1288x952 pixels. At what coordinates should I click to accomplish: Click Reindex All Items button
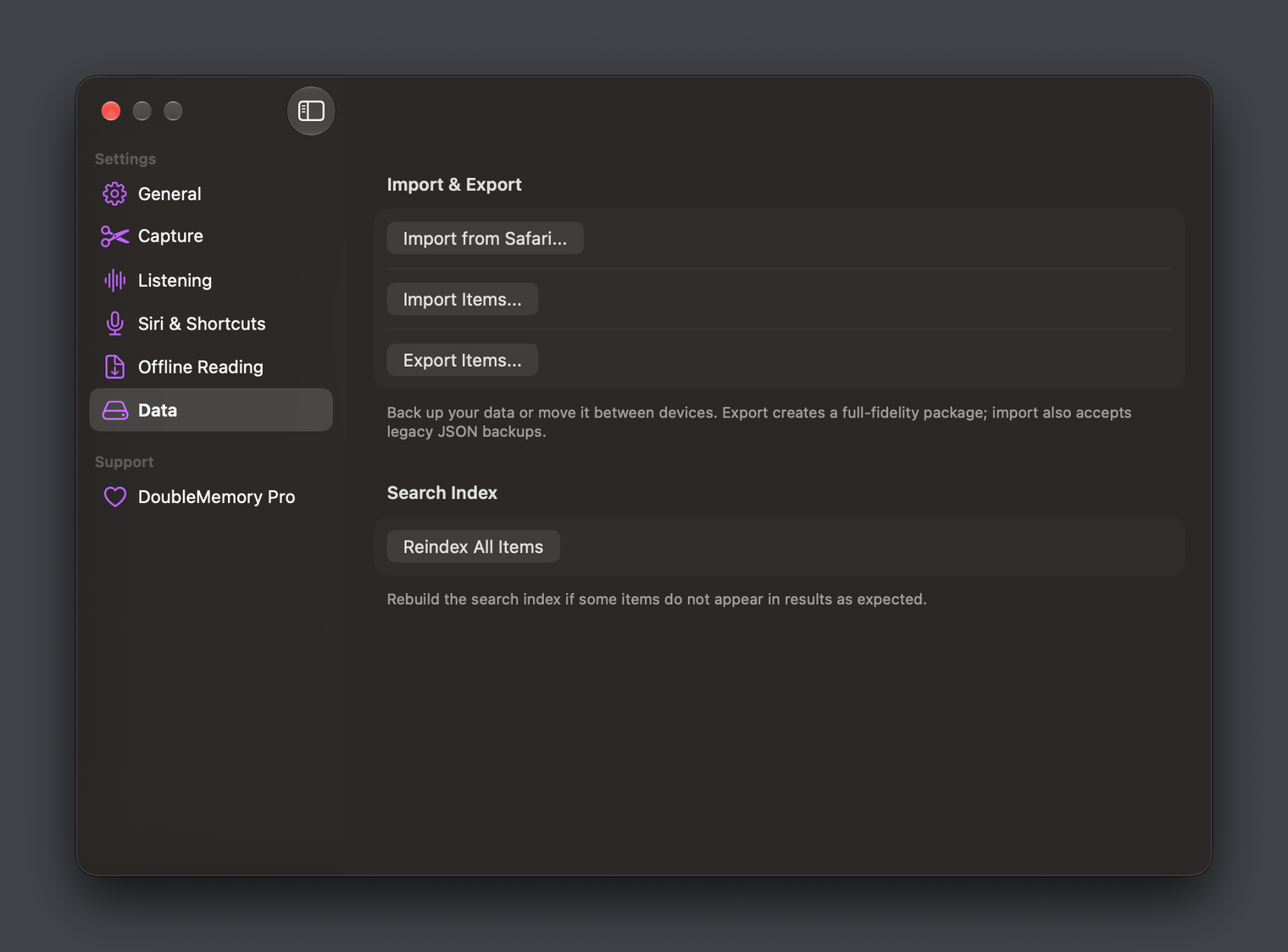(x=473, y=547)
